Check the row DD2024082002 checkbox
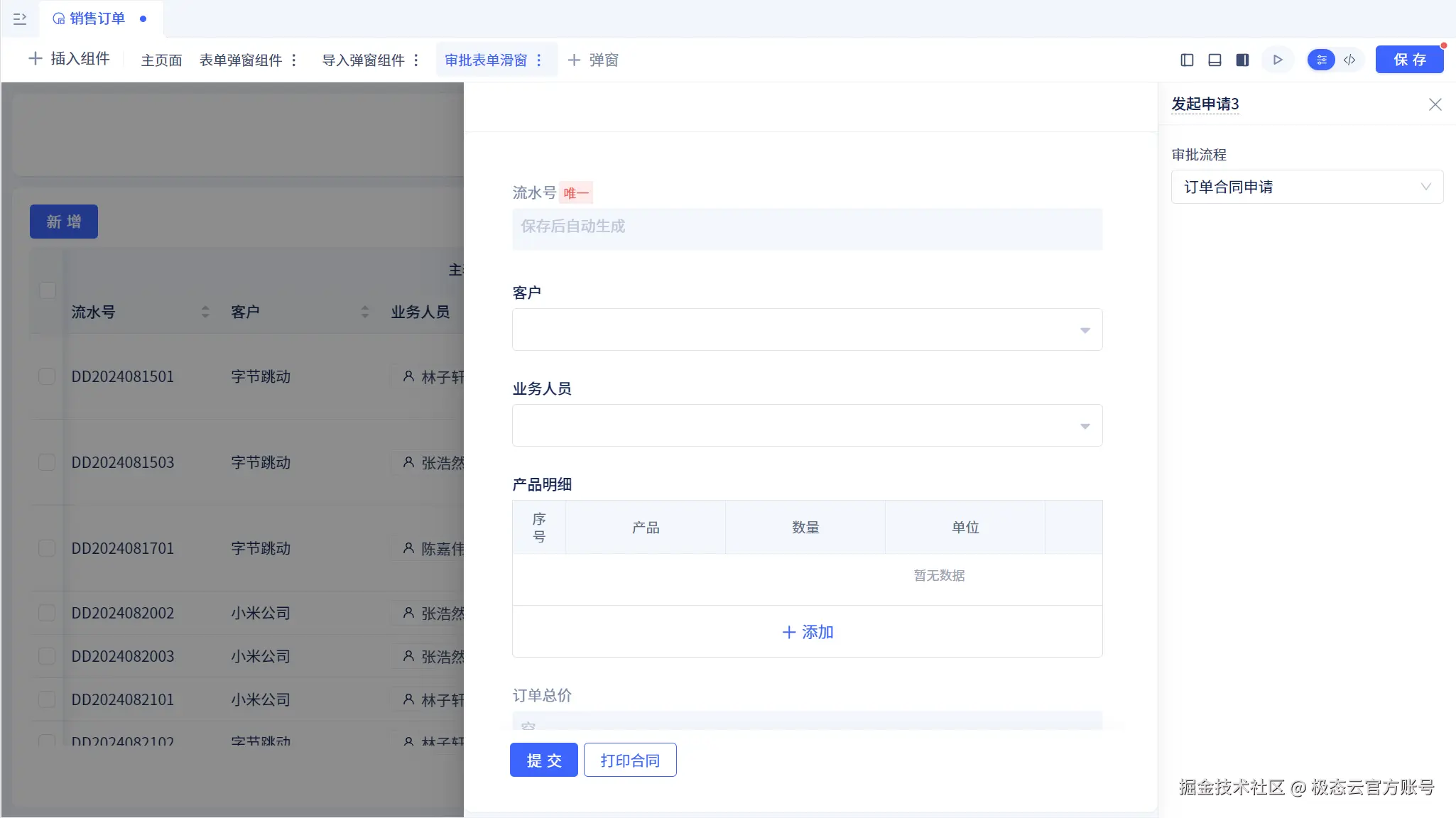 tap(47, 613)
